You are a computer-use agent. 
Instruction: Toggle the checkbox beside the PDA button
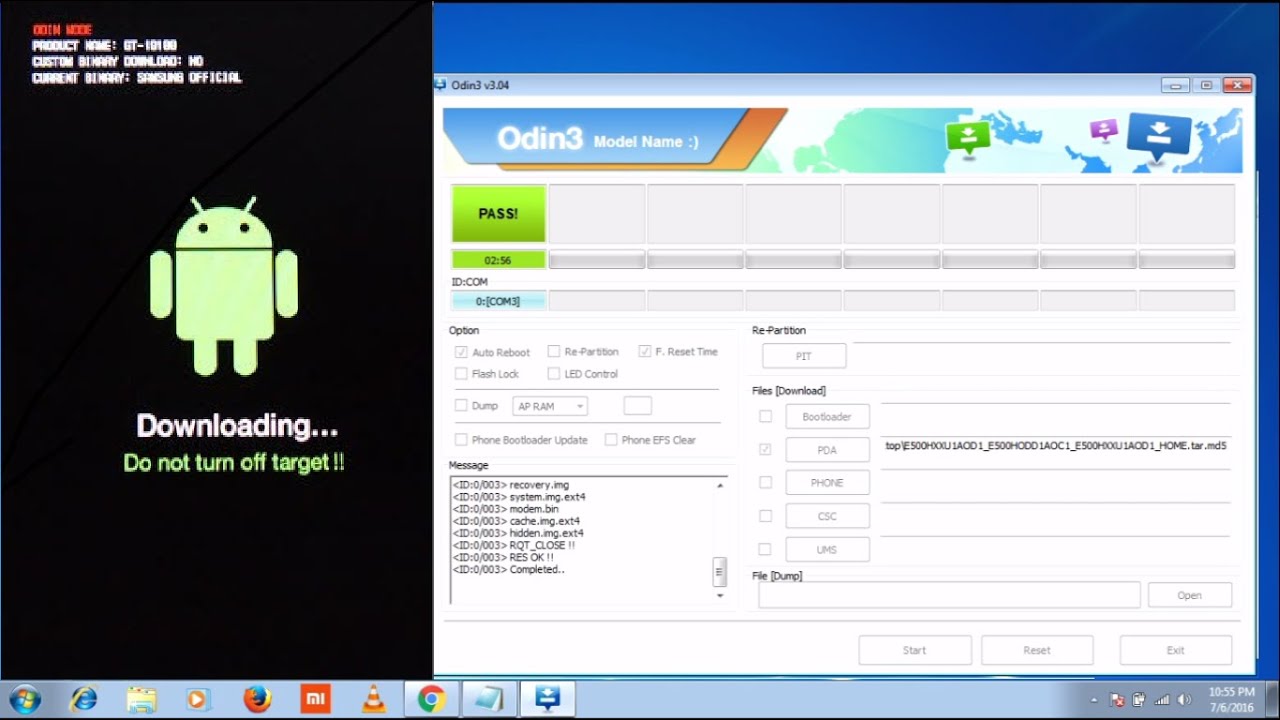click(765, 450)
